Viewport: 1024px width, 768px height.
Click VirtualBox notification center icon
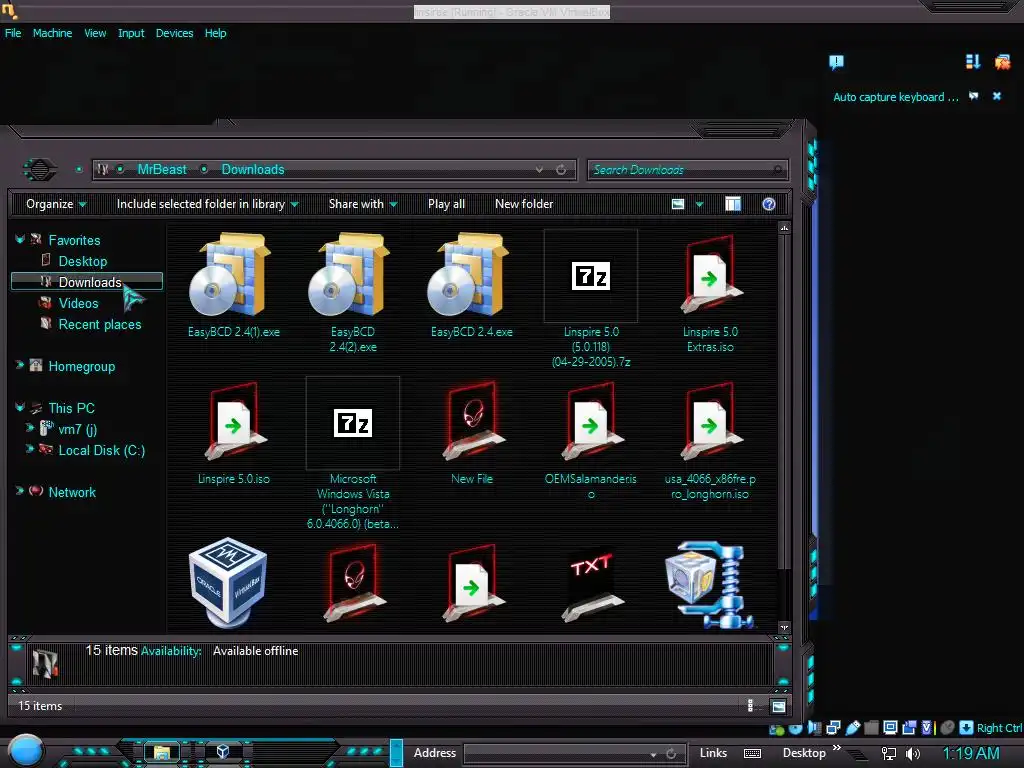point(836,62)
